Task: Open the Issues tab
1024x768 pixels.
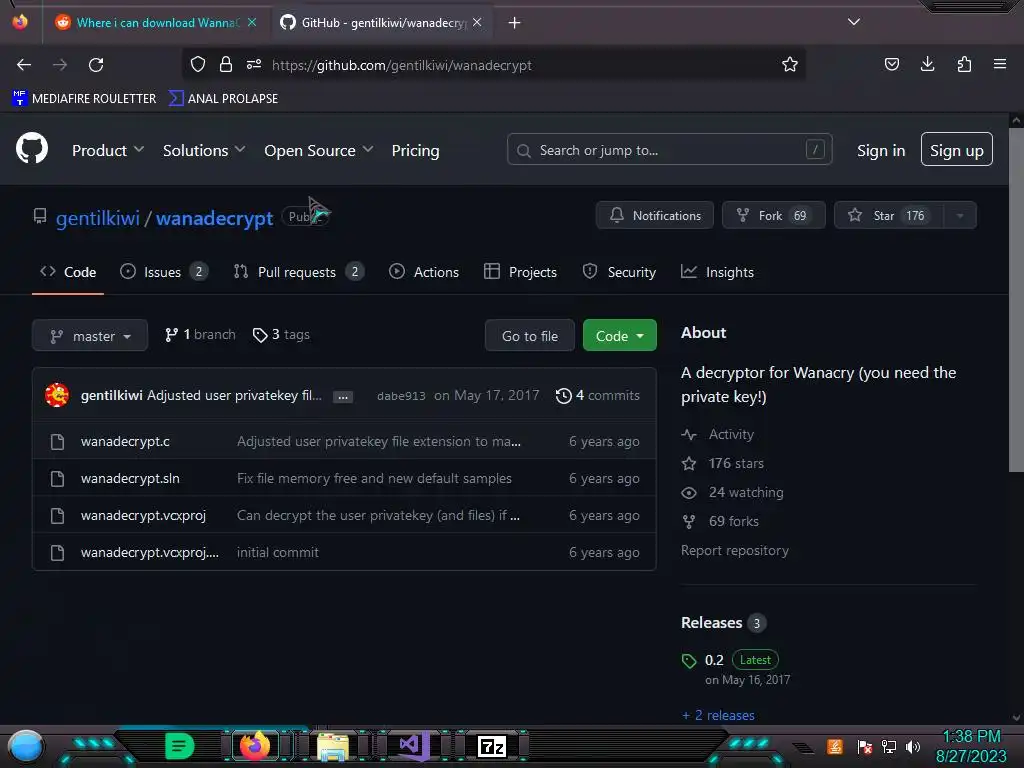Action: pos(165,272)
